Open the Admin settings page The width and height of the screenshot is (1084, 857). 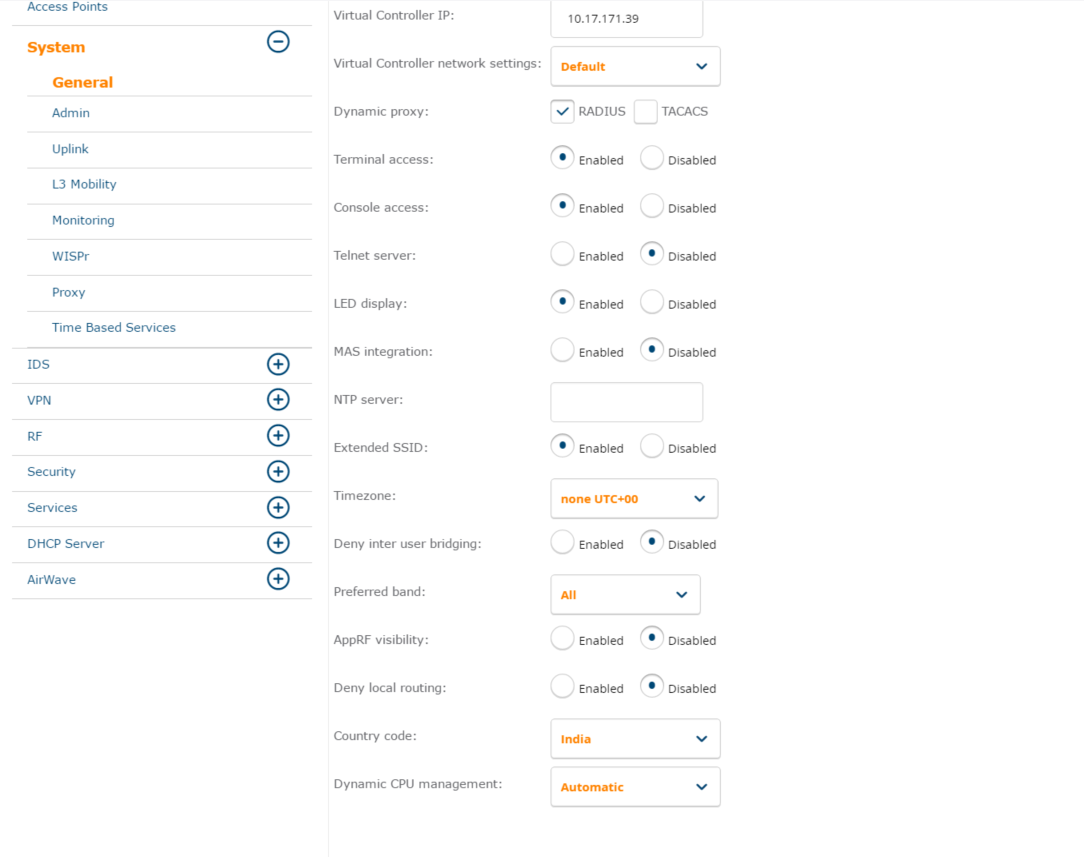pos(71,113)
